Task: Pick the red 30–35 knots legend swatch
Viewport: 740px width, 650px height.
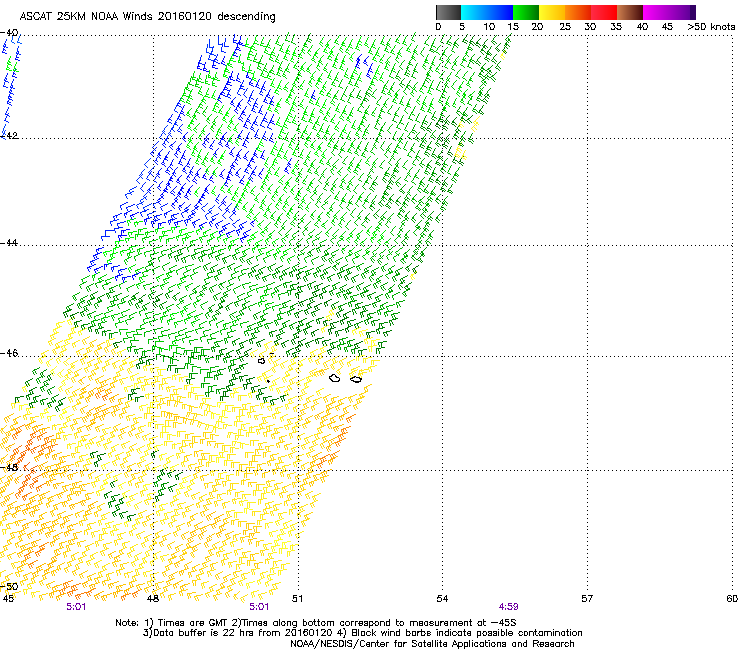Action: pyautogui.click(x=604, y=12)
